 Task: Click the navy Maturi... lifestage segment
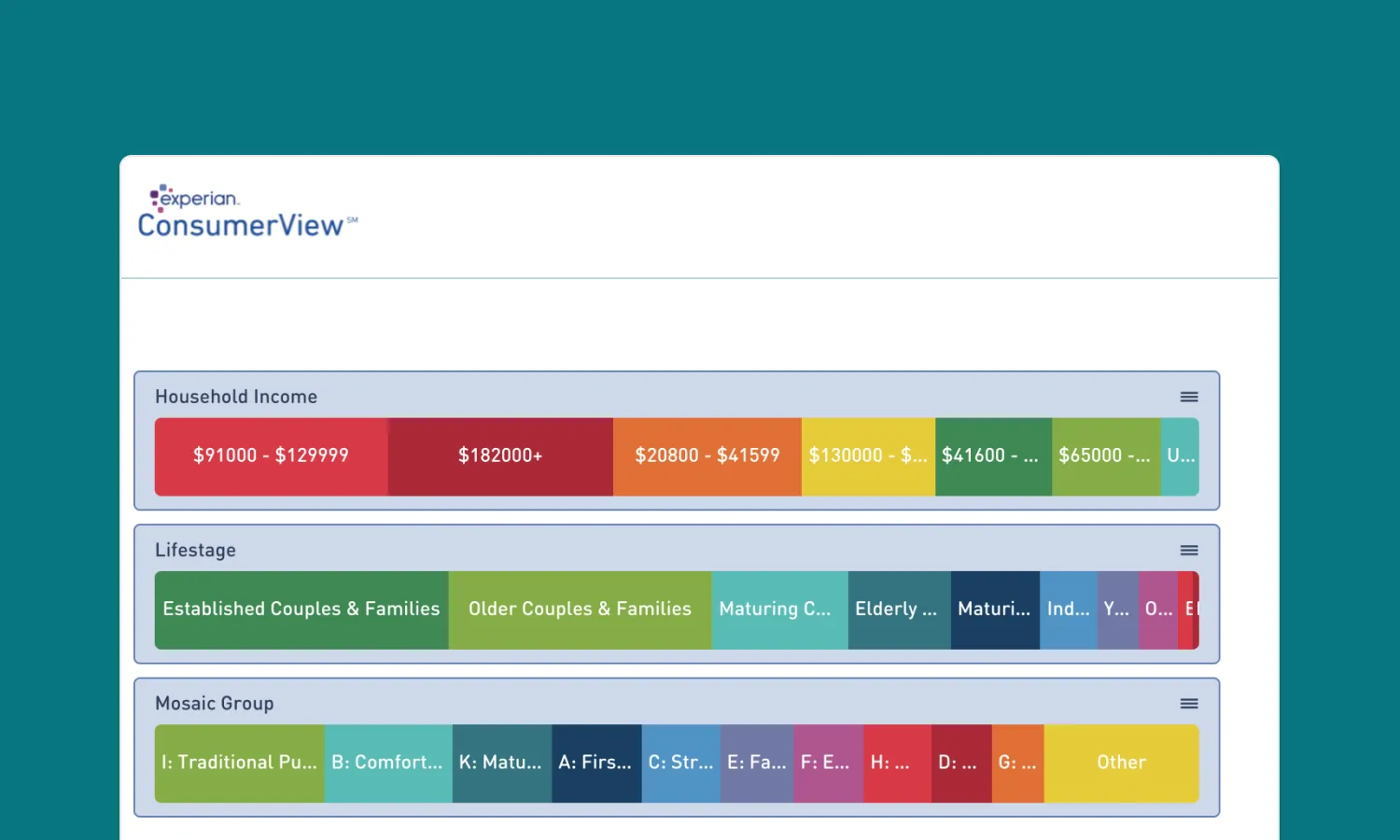tap(995, 610)
